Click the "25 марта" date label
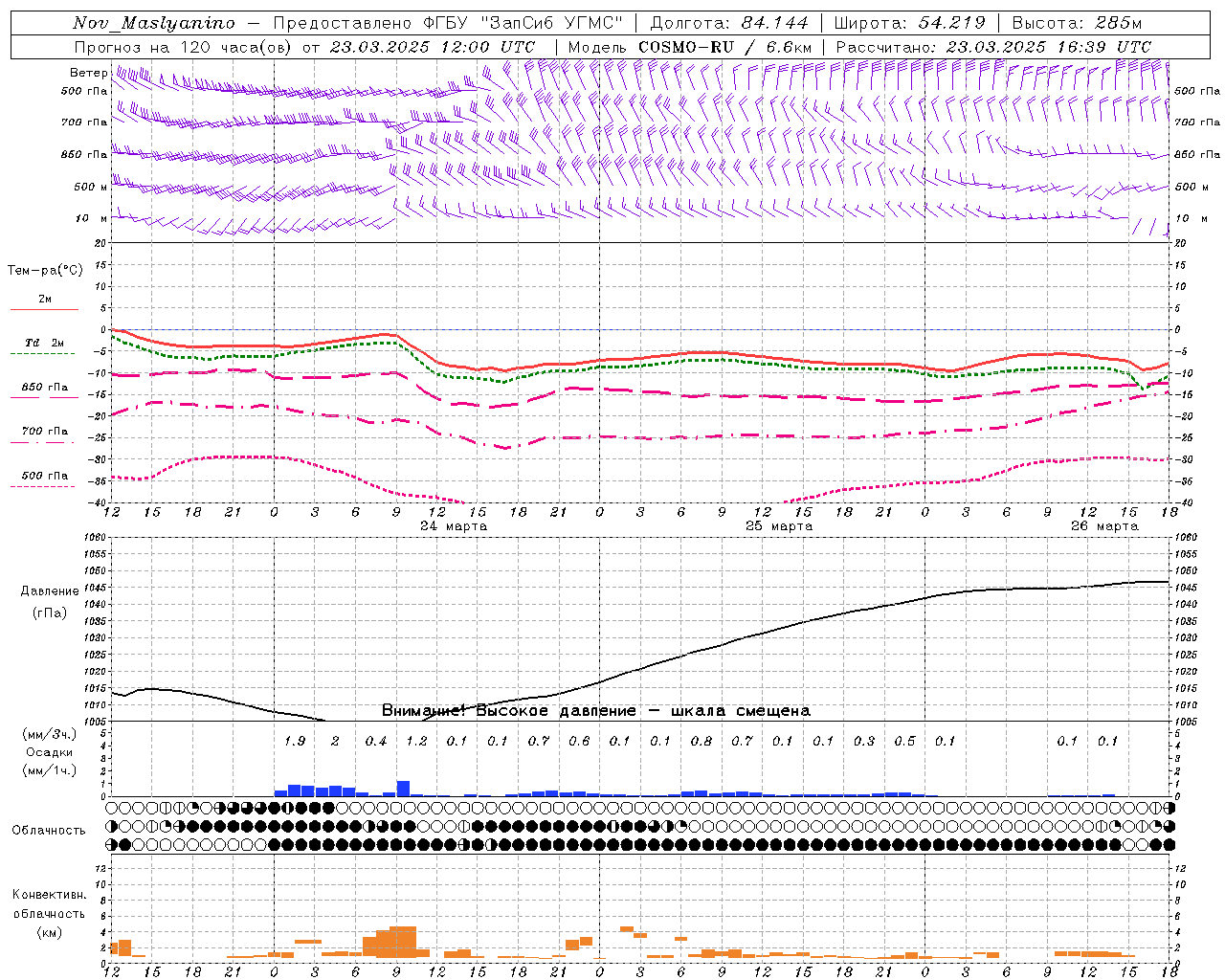 (x=779, y=526)
